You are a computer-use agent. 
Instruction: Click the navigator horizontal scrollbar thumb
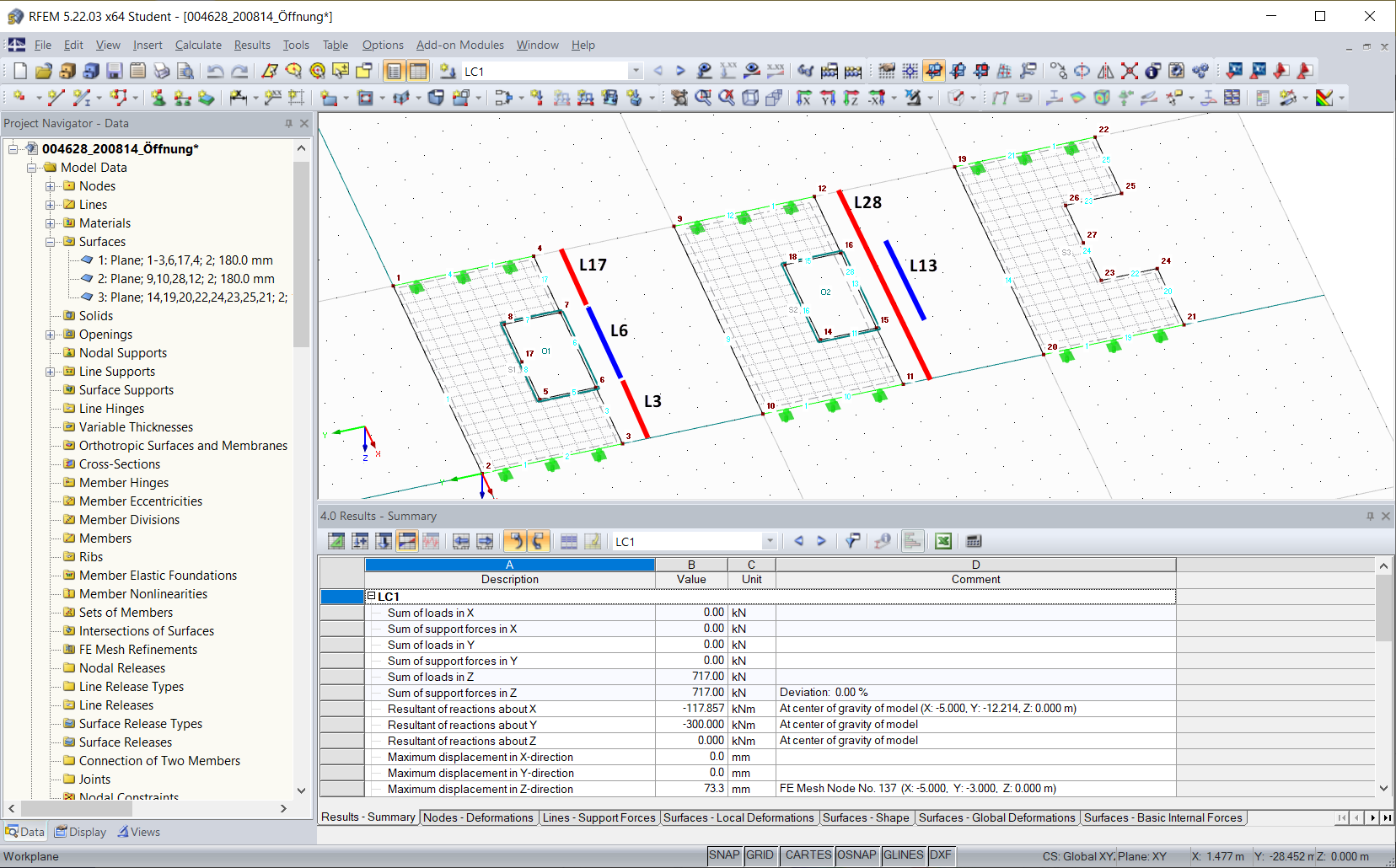point(76,808)
